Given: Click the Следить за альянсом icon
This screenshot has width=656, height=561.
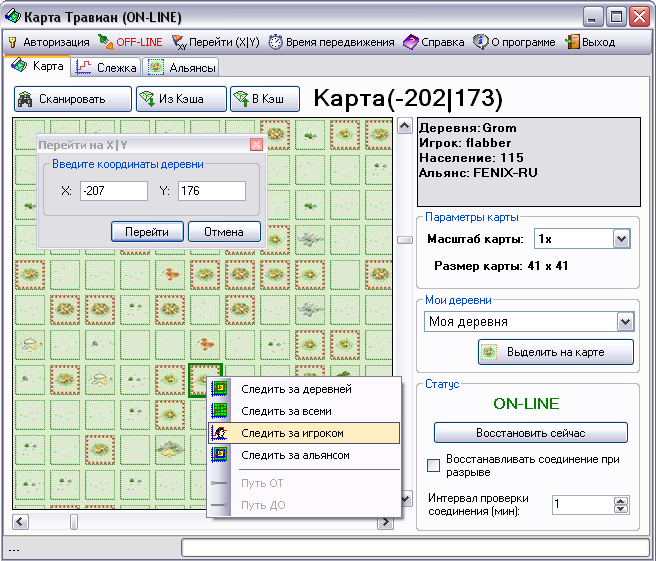Looking at the screenshot, I should coord(219,455).
